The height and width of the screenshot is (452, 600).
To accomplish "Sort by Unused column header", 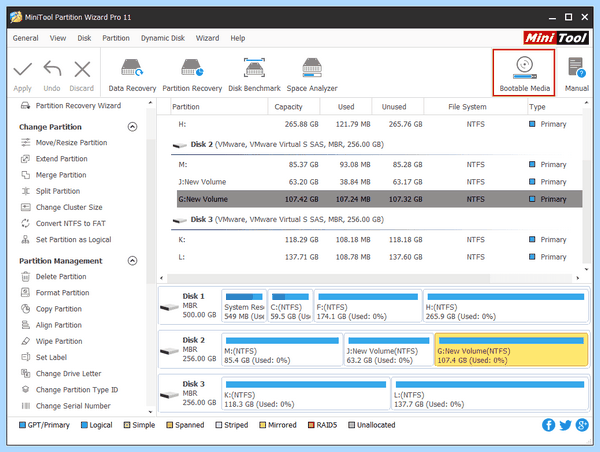I will click(398, 107).
